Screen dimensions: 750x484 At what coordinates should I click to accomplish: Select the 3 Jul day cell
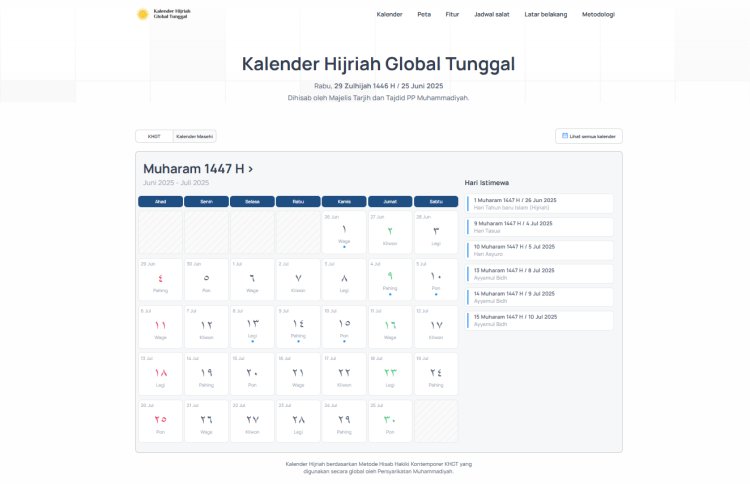(344, 279)
